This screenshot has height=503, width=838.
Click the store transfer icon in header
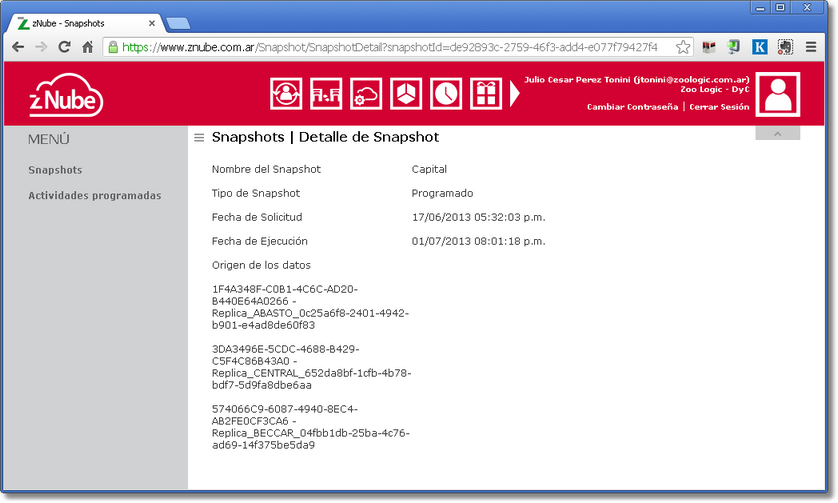coord(326,93)
